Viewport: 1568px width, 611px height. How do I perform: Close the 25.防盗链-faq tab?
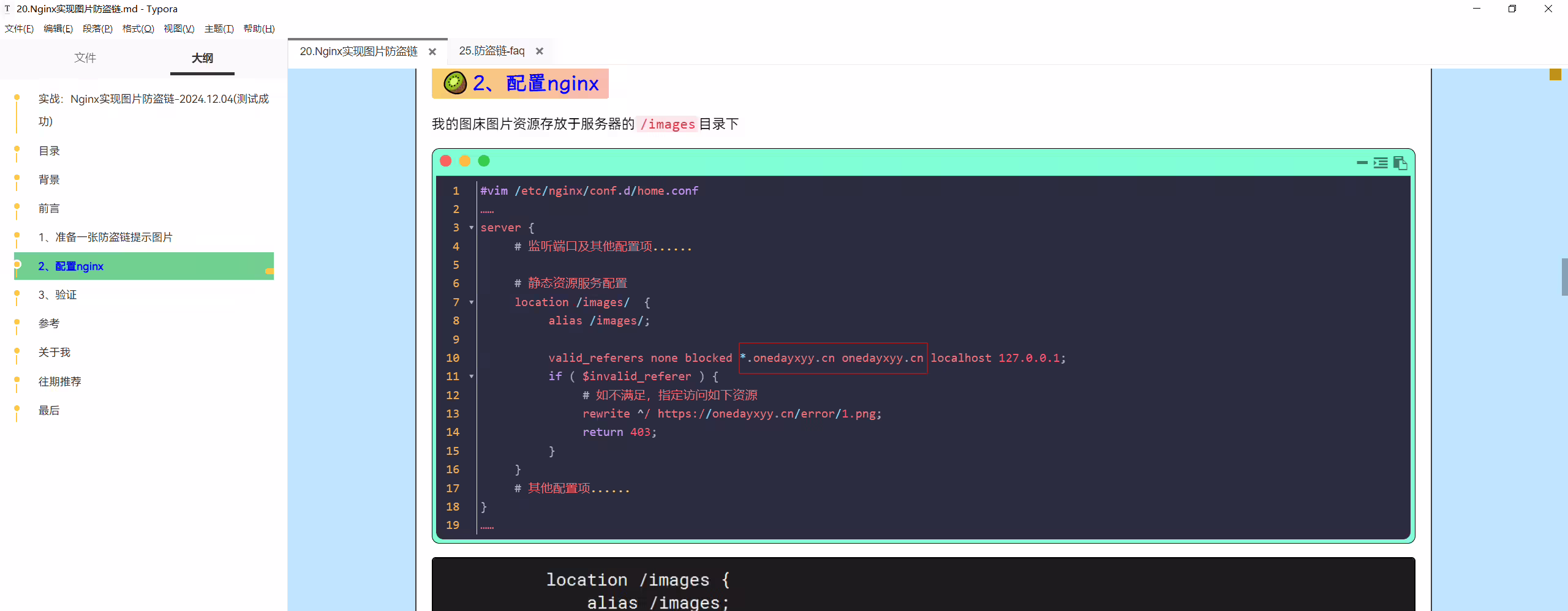click(x=540, y=51)
